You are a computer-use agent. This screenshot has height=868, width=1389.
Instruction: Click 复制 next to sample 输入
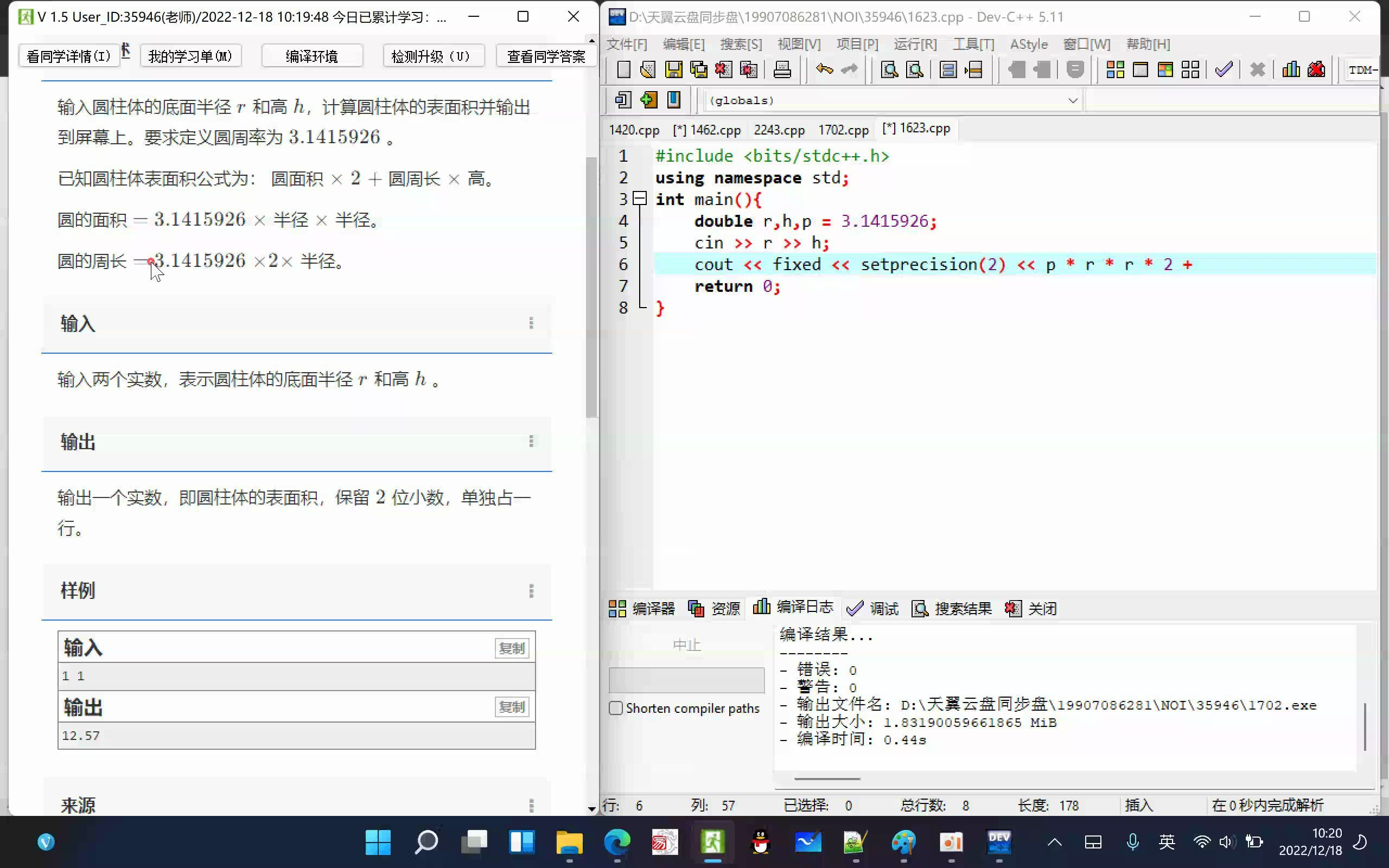pos(512,648)
